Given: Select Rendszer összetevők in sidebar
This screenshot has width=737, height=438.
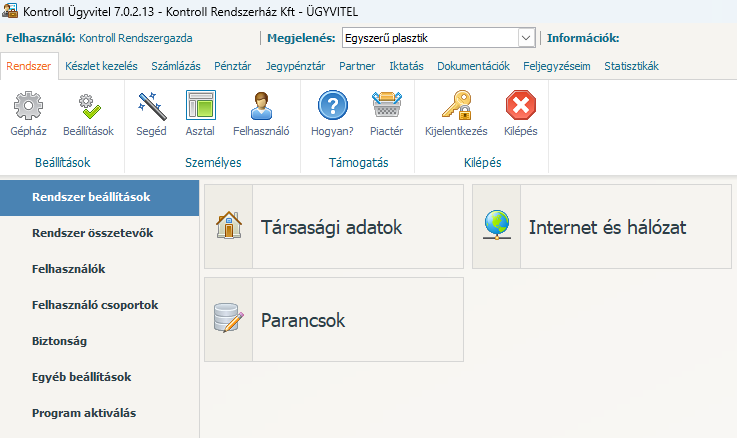Looking at the screenshot, I should click(92, 233).
